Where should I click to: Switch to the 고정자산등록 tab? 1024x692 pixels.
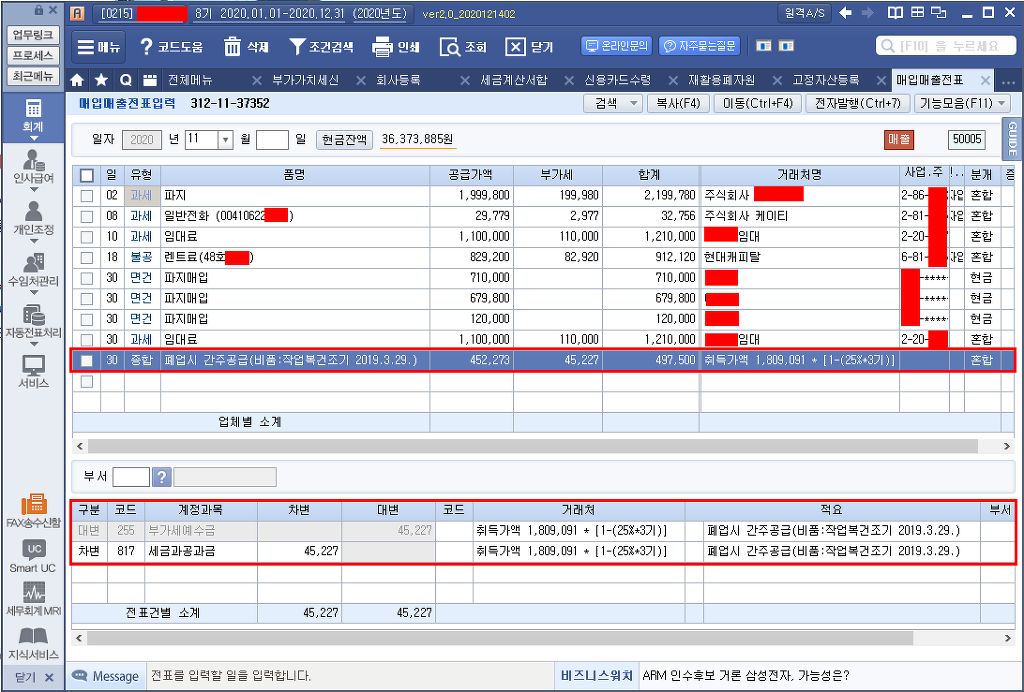(x=825, y=80)
